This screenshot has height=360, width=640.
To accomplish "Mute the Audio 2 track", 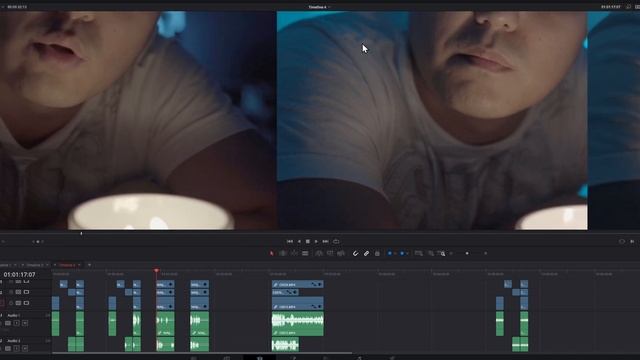I will [x=25, y=349].
